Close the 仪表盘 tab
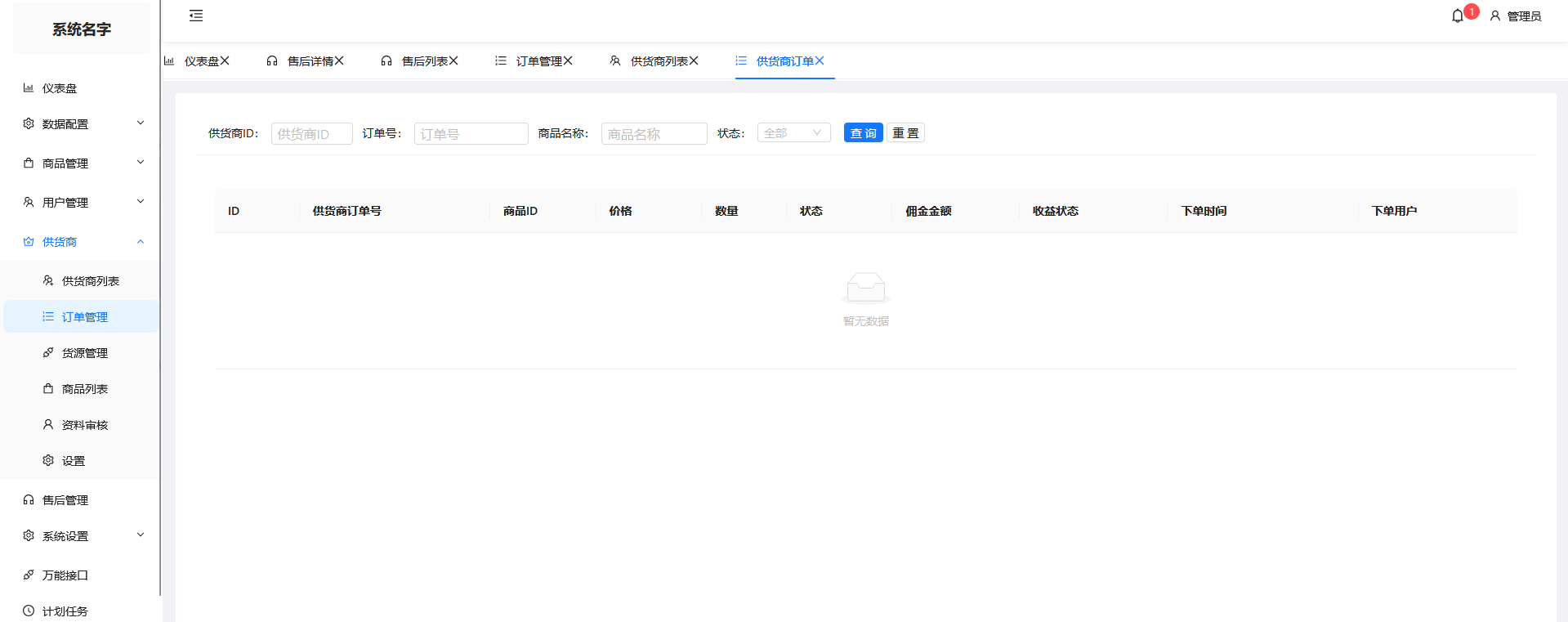The image size is (1568, 622). [x=225, y=61]
